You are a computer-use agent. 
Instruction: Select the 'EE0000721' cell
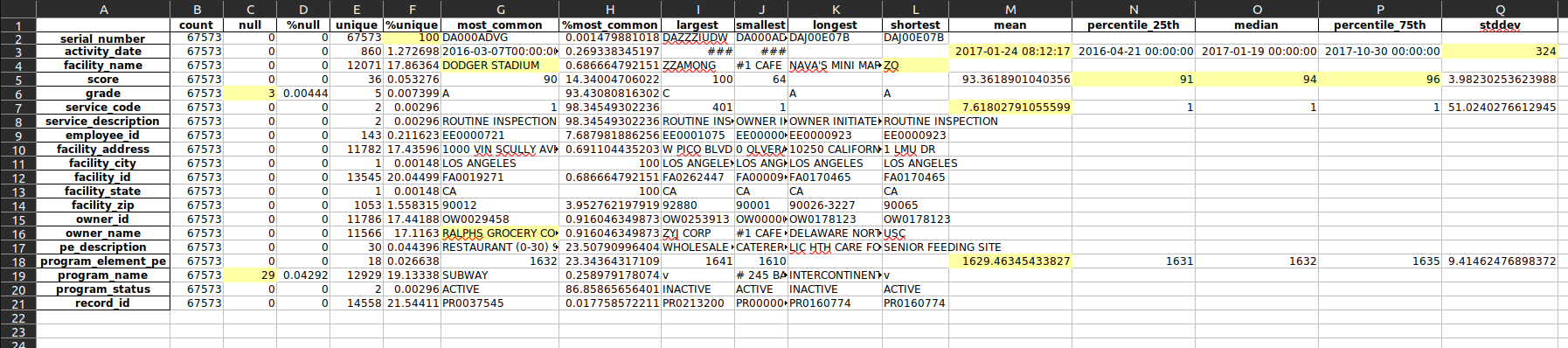[500, 136]
